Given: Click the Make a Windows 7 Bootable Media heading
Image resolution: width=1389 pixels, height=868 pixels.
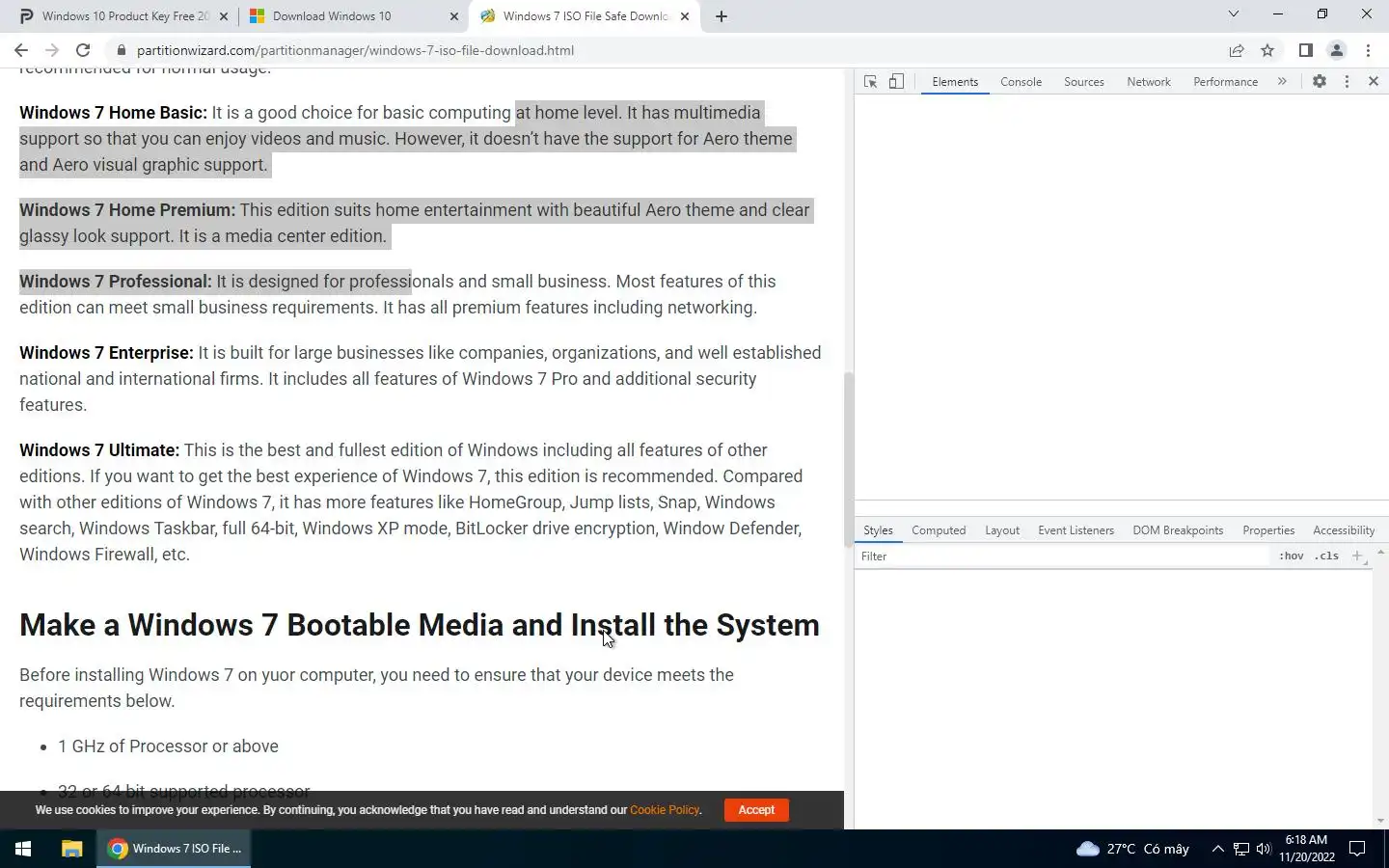Looking at the screenshot, I should [420, 625].
